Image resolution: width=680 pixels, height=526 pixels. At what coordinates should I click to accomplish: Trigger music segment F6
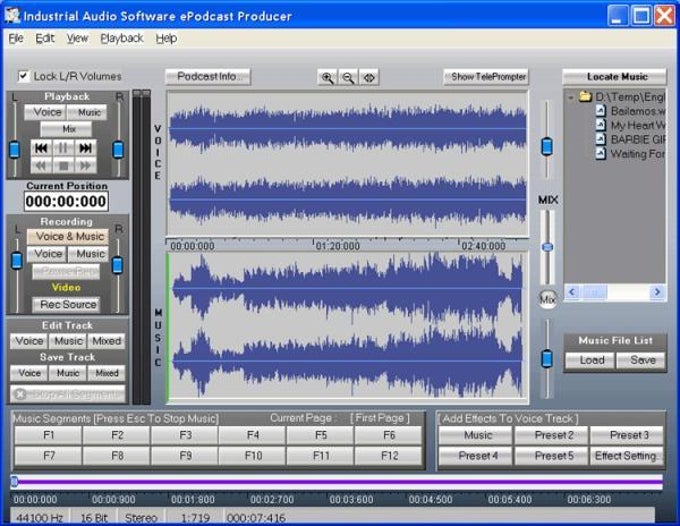[389, 435]
